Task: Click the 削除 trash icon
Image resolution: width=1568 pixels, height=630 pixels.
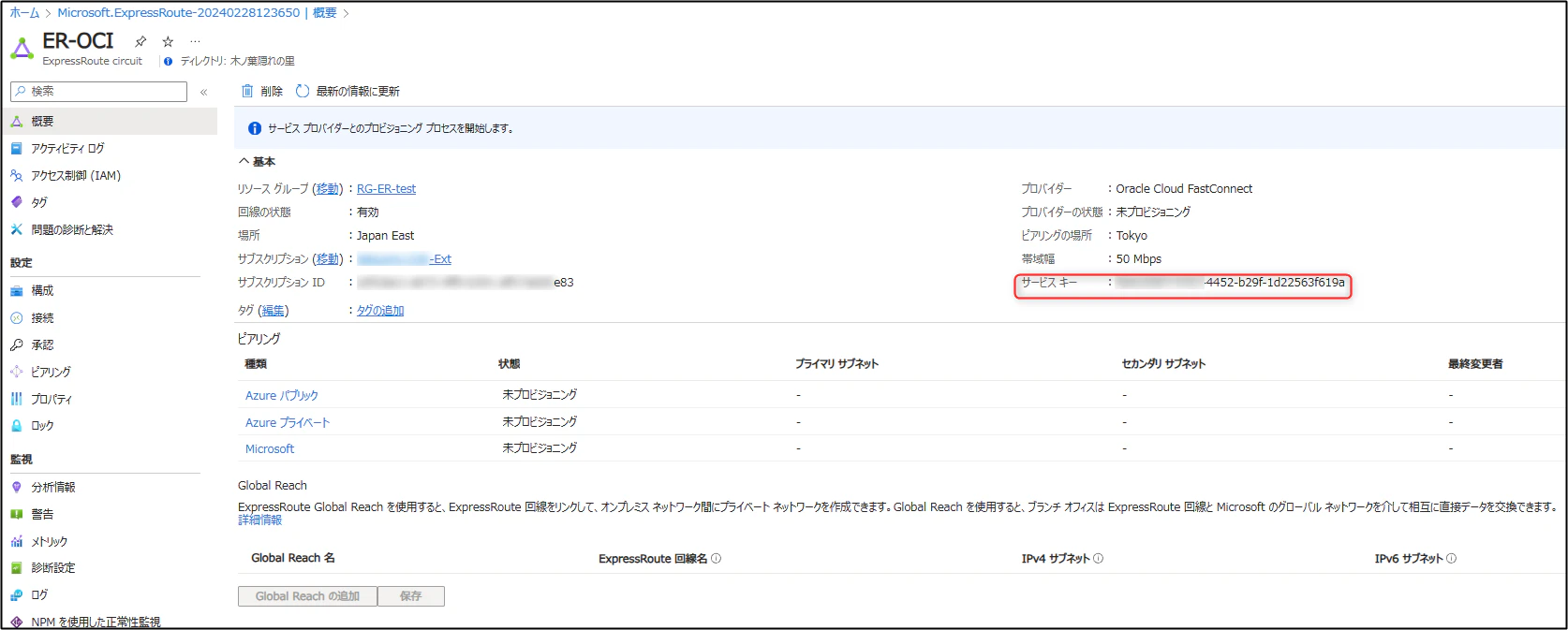Action: [x=247, y=91]
